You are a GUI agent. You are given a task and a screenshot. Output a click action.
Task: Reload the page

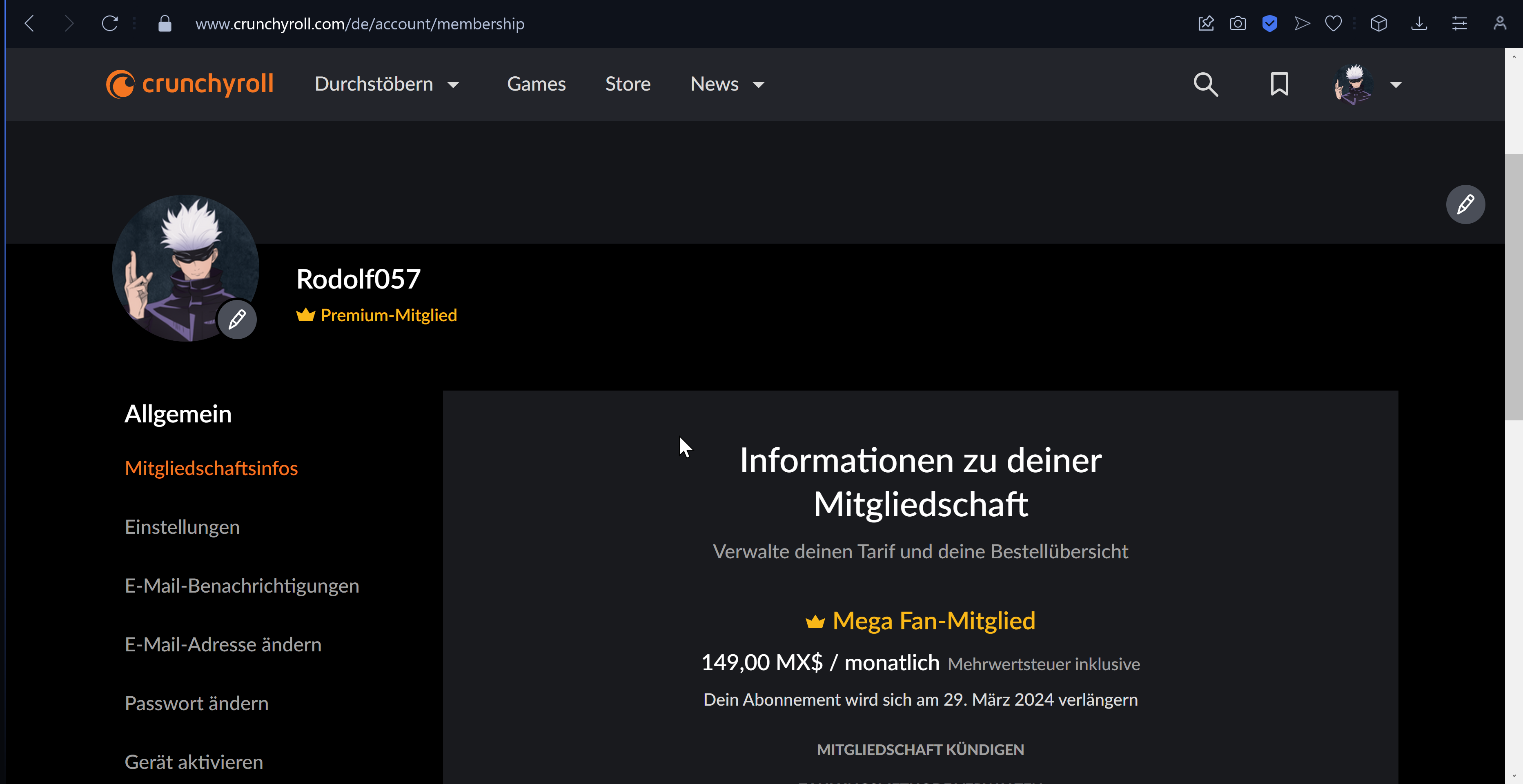tap(110, 24)
